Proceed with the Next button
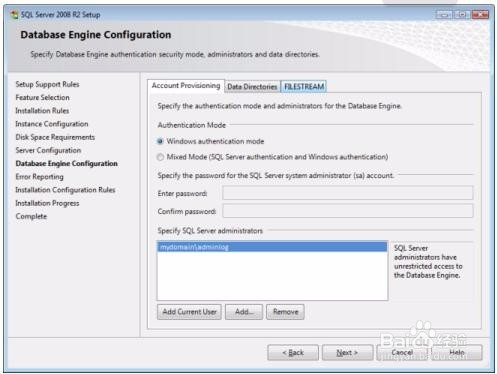The image size is (497, 374). click(347, 352)
